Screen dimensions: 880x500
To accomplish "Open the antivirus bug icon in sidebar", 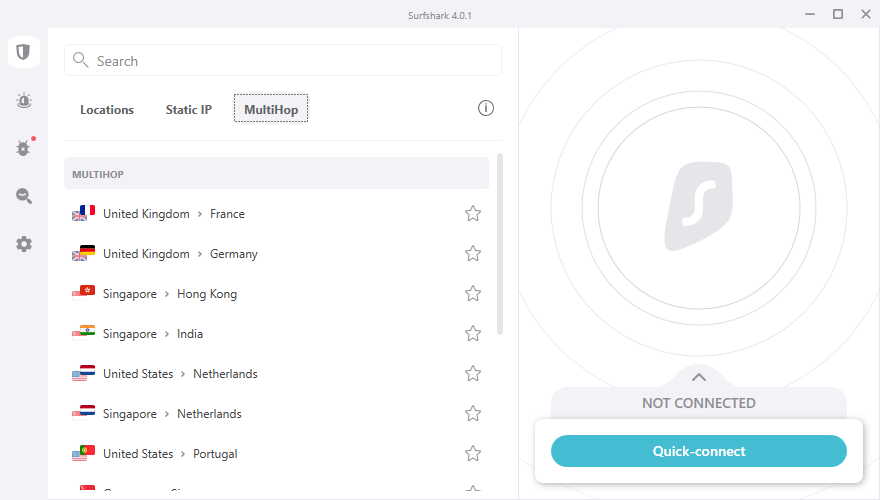I will pyautogui.click(x=24, y=148).
